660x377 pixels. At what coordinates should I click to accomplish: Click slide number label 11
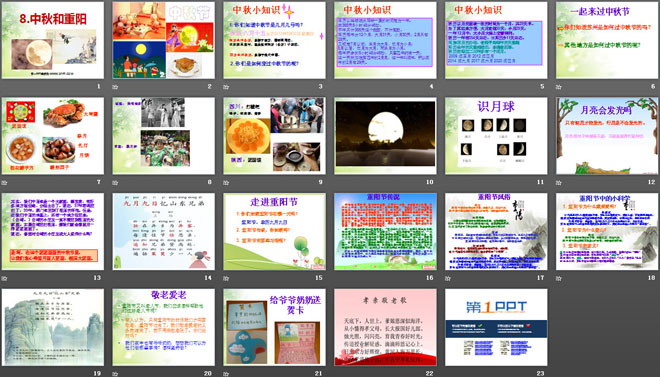pyautogui.click(x=540, y=182)
